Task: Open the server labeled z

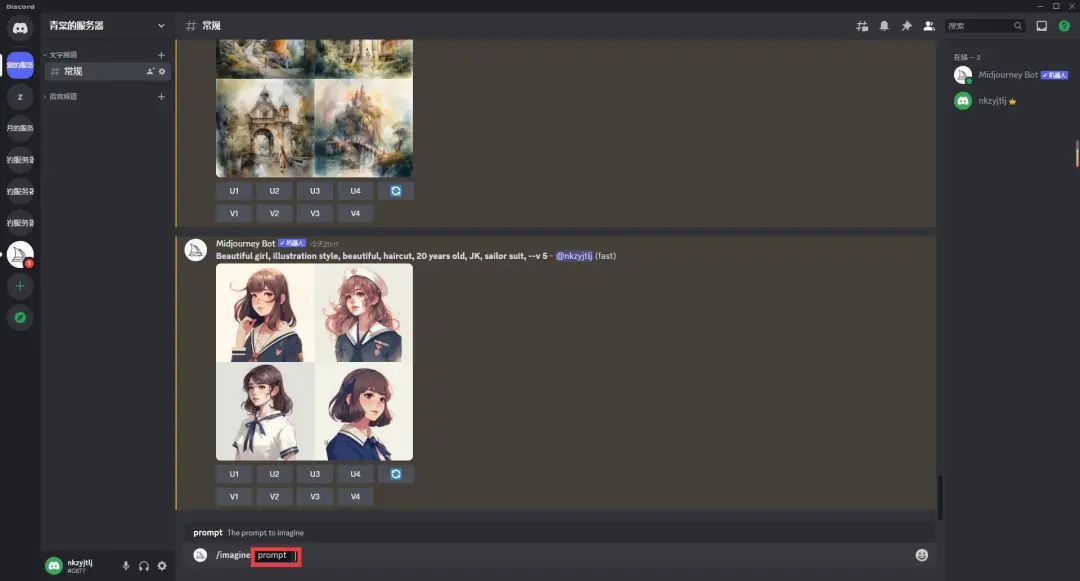Action: click(20, 96)
